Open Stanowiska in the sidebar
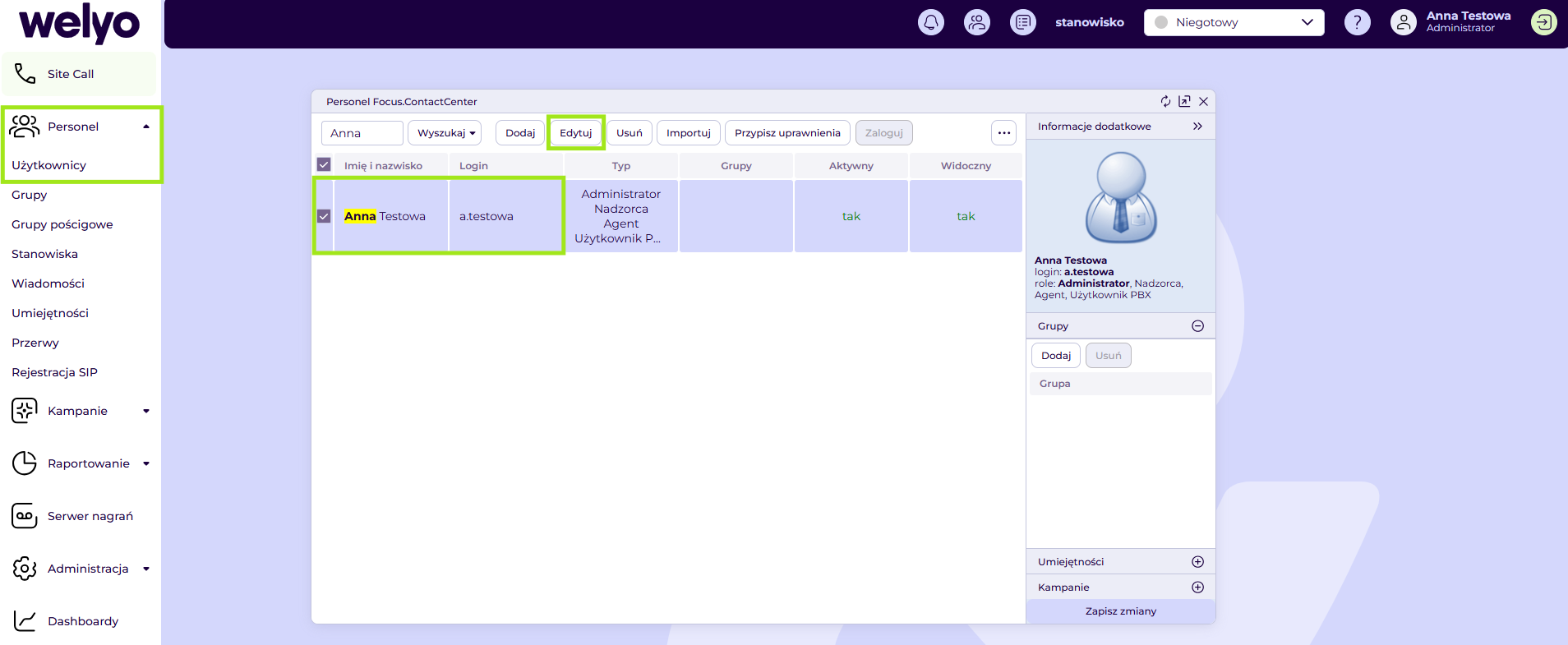Image resolution: width=1568 pixels, height=645 pixels. tap(45, 254)
